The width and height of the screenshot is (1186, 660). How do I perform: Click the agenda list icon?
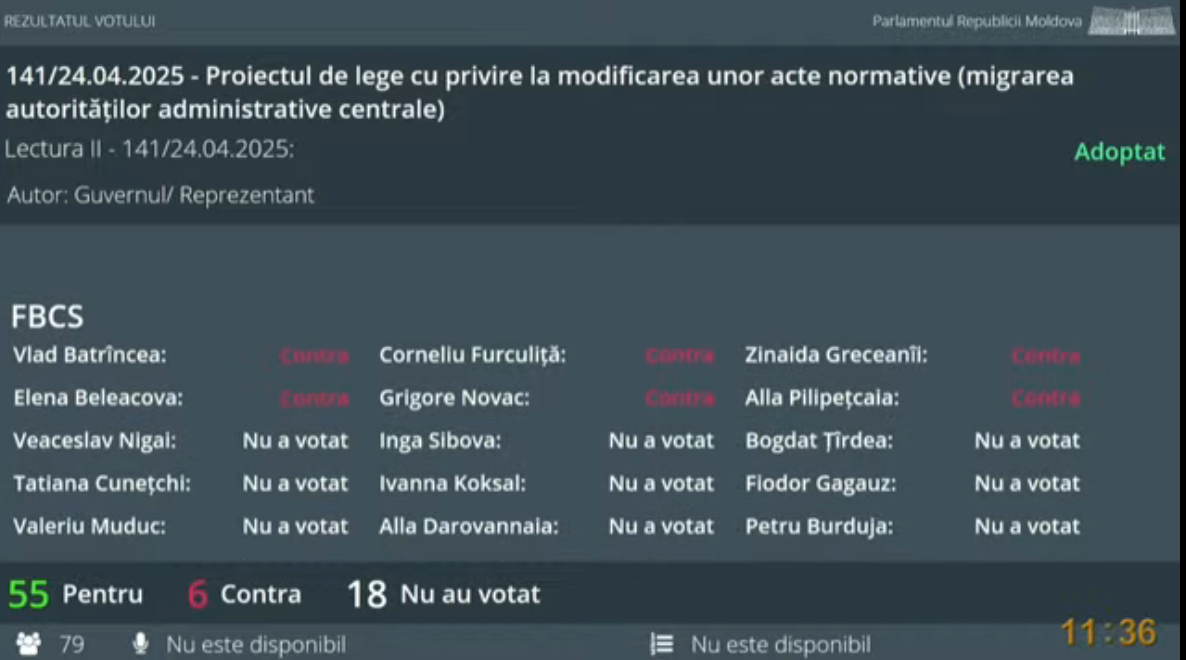coord(661,644)
